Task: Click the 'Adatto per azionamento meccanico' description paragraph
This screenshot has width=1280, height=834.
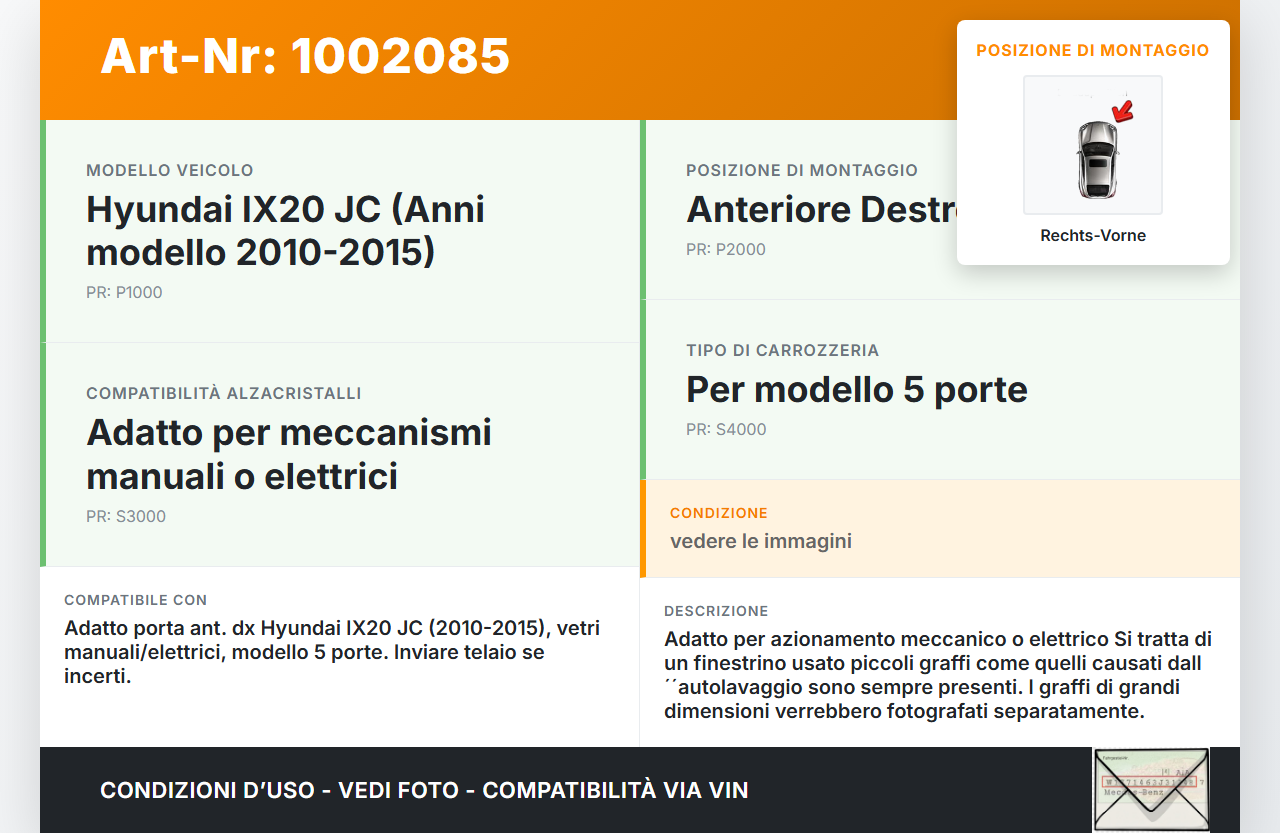Action: 938,675
